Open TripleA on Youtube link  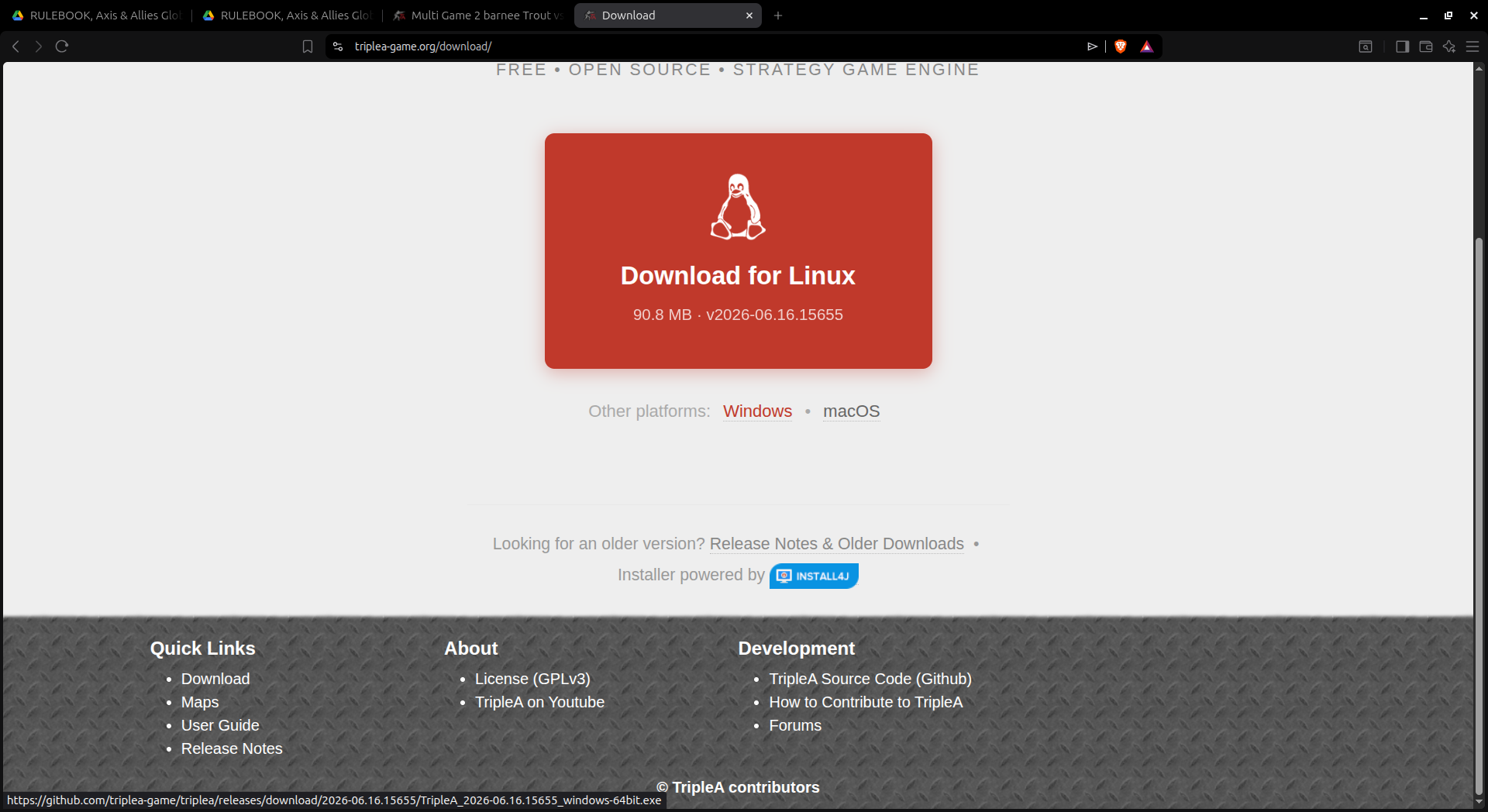pyautogui.click(x=539, y=702)
